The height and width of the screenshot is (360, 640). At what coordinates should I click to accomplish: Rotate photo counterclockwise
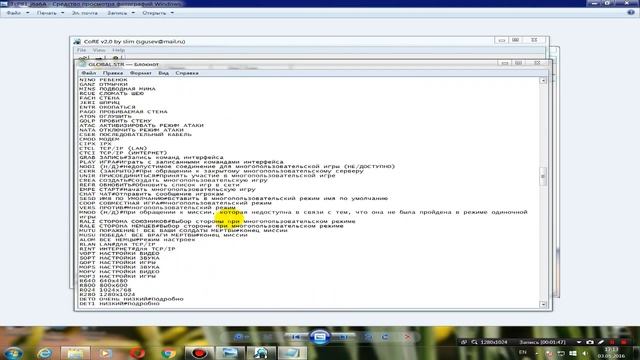coord(368,337)
